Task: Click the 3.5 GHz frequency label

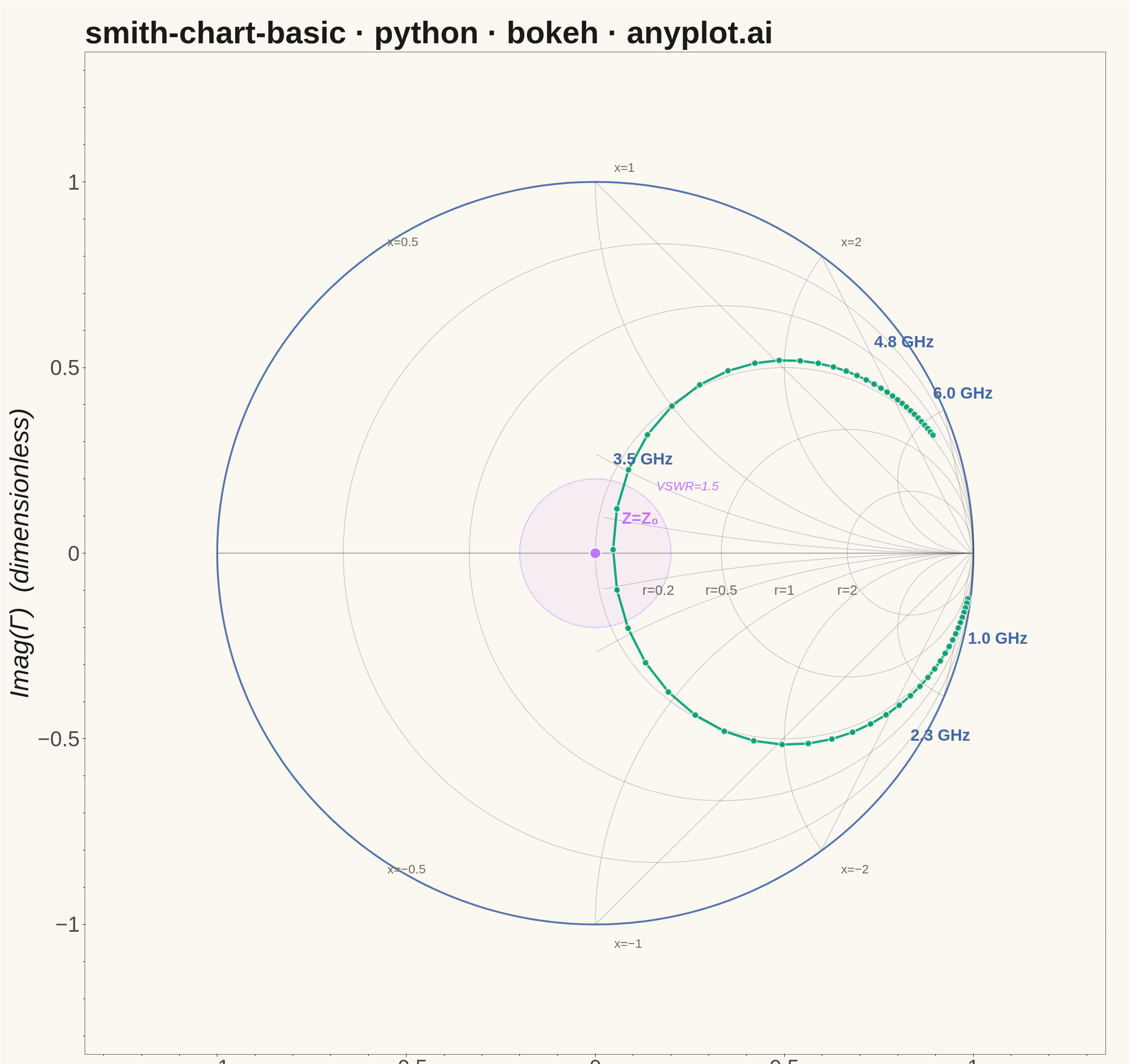Action: (x=642, y=458)
